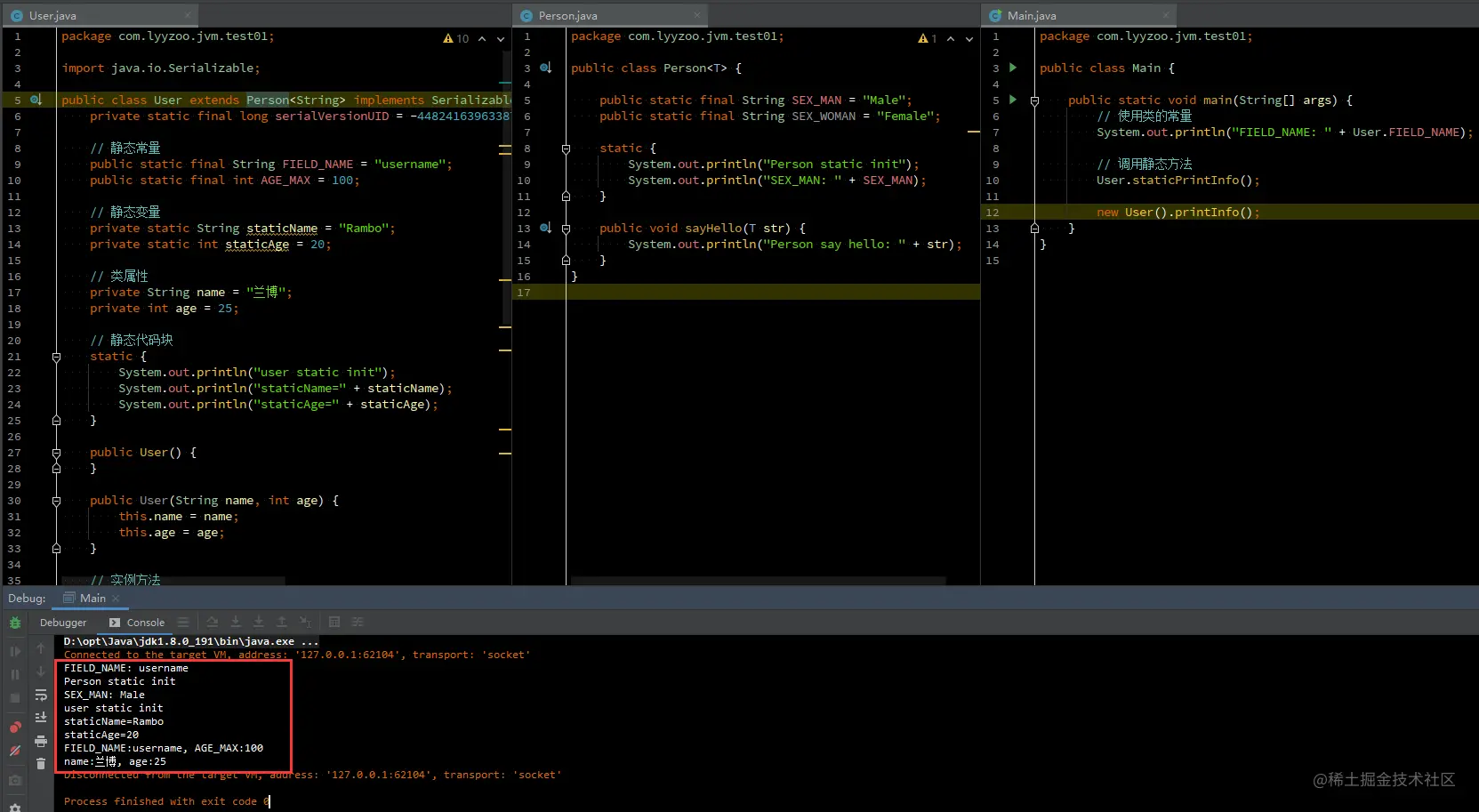Viewport: 1479px width, 812px height.
Task: Close the Person.java tab
Action: click(697, 15)
